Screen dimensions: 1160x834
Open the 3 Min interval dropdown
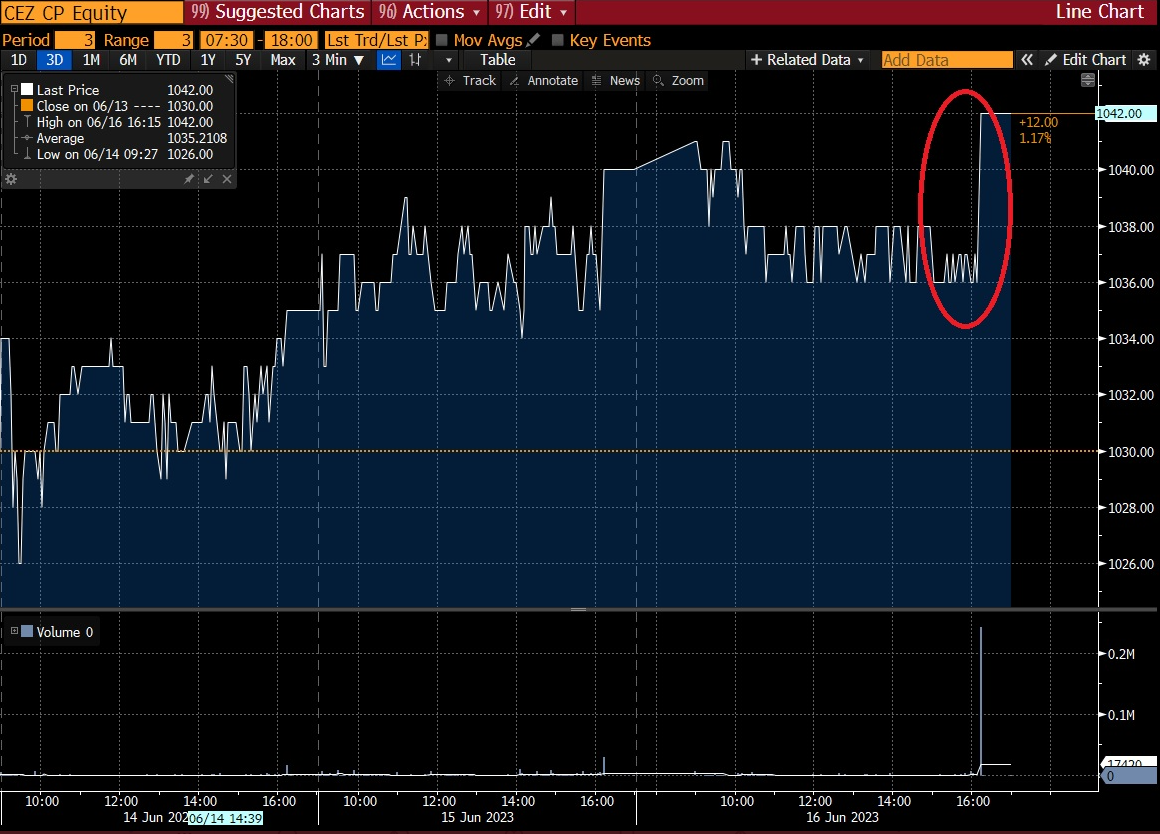[x=337, y=60]
